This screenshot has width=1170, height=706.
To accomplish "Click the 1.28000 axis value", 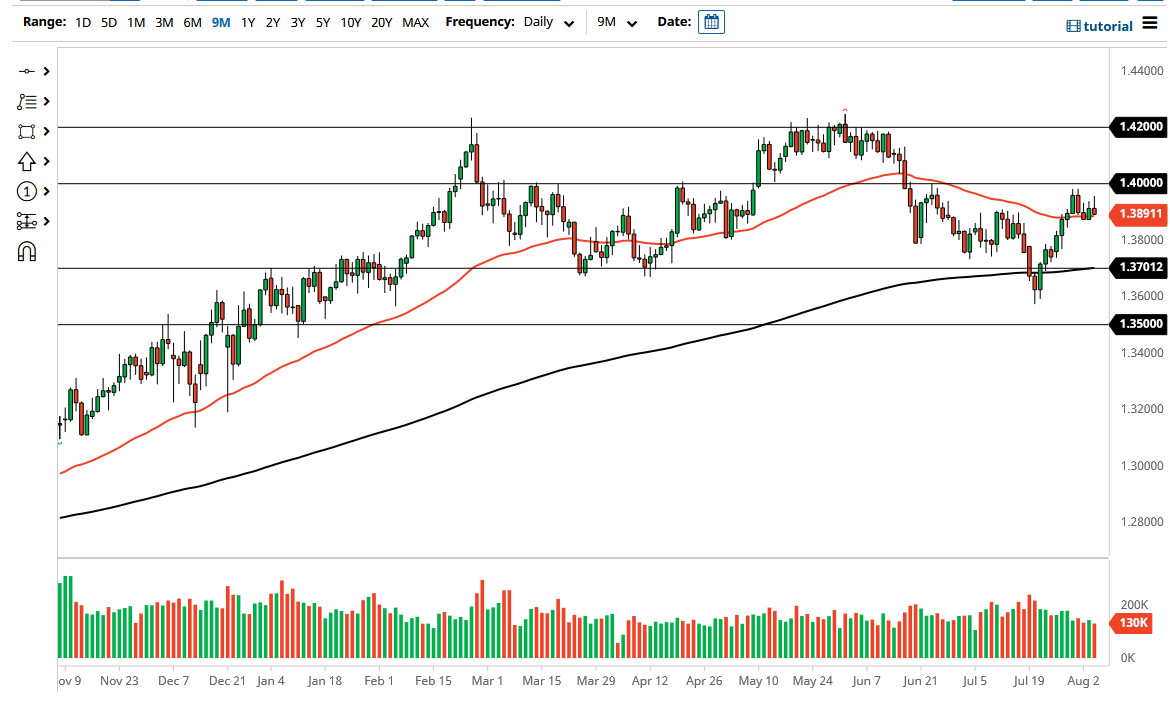I will click(1142, 522).
